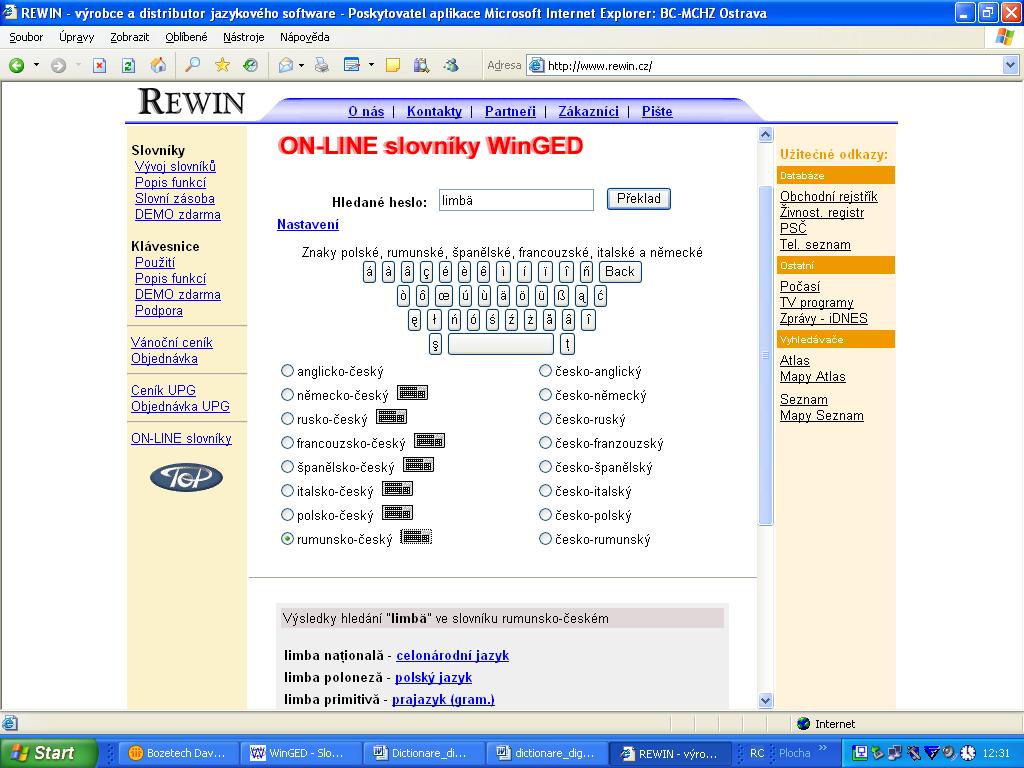Image resolution: width=1024 pixels, height=768 pixels.
Task: Open the Windows Start button
Action: (48, 753)
